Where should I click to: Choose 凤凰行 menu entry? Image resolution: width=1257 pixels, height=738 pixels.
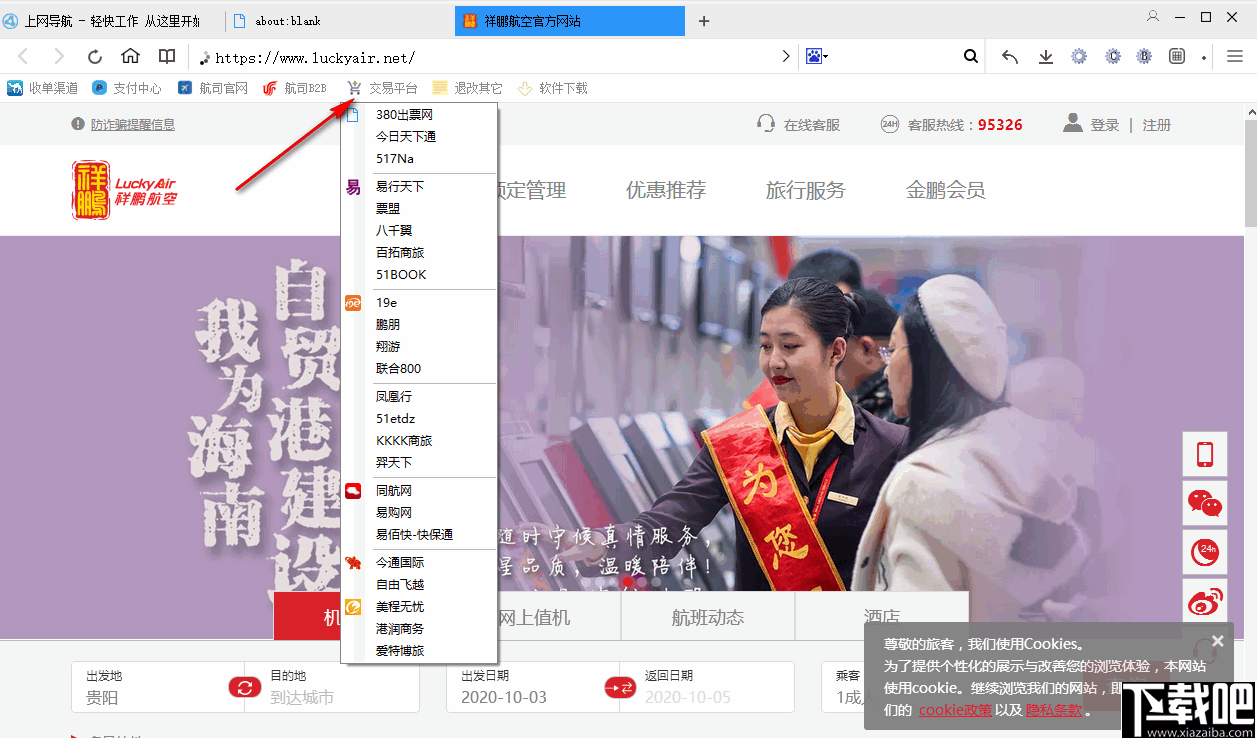[x=419, y=397]
